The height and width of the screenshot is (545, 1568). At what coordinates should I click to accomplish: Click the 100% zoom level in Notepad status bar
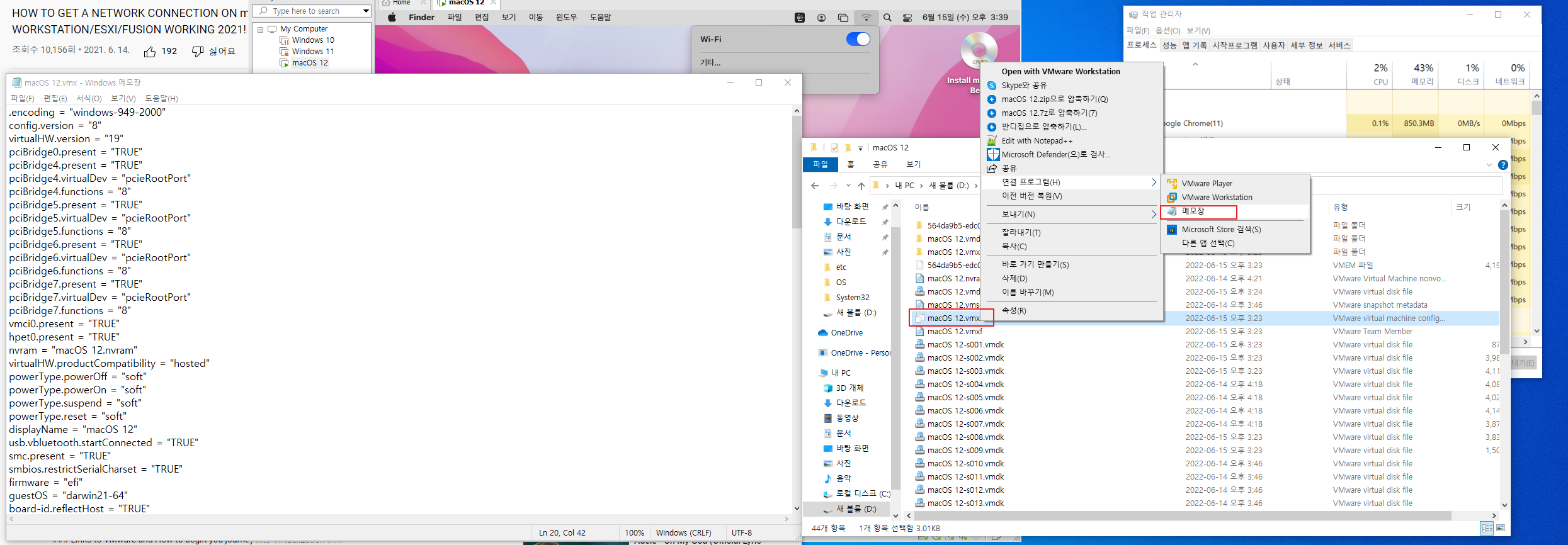pos(634,532)
